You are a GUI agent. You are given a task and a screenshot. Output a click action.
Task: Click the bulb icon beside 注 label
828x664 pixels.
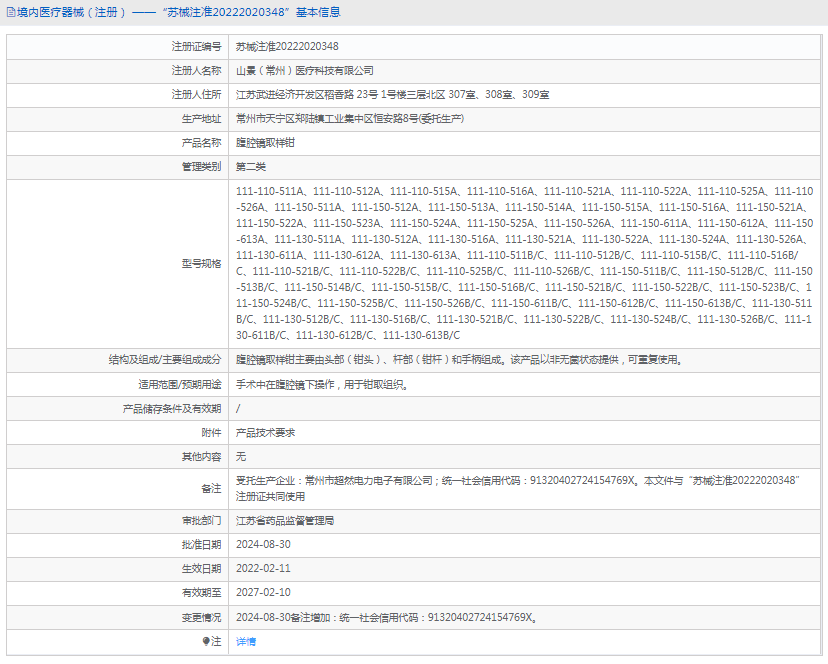pos(206,641)
